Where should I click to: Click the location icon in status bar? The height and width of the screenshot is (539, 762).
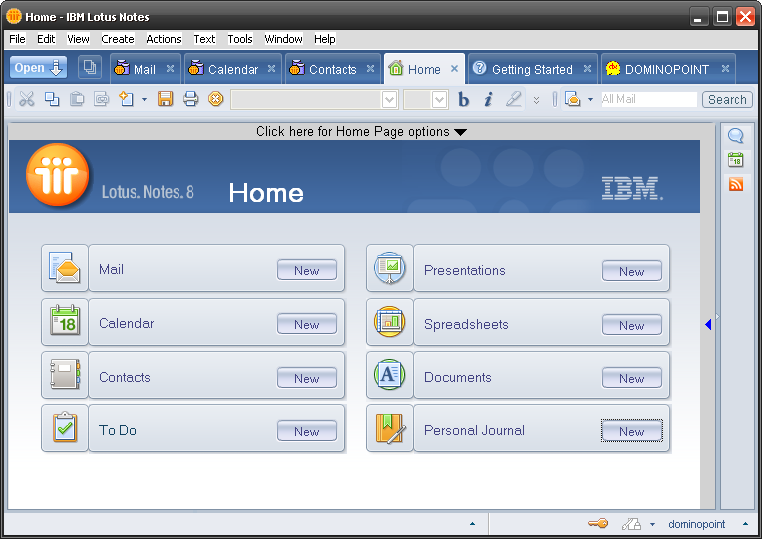pos(631,524)
